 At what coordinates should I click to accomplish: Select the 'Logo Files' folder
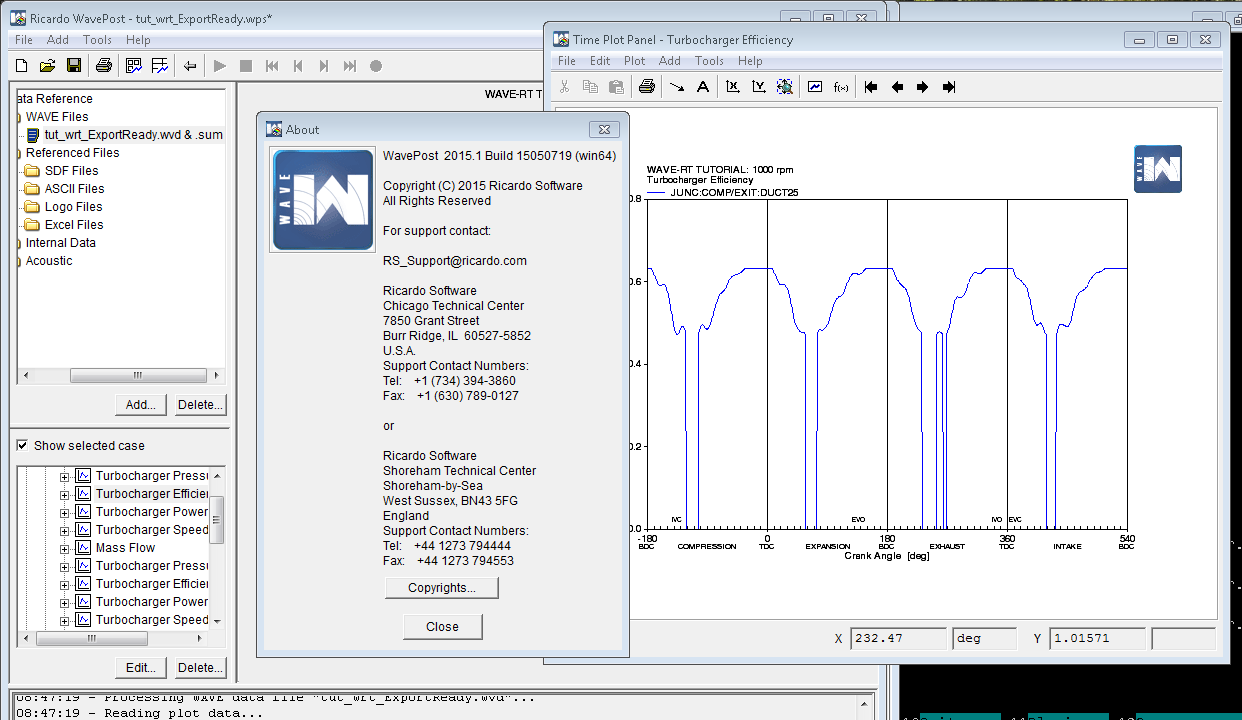click(x=74, y=207)
